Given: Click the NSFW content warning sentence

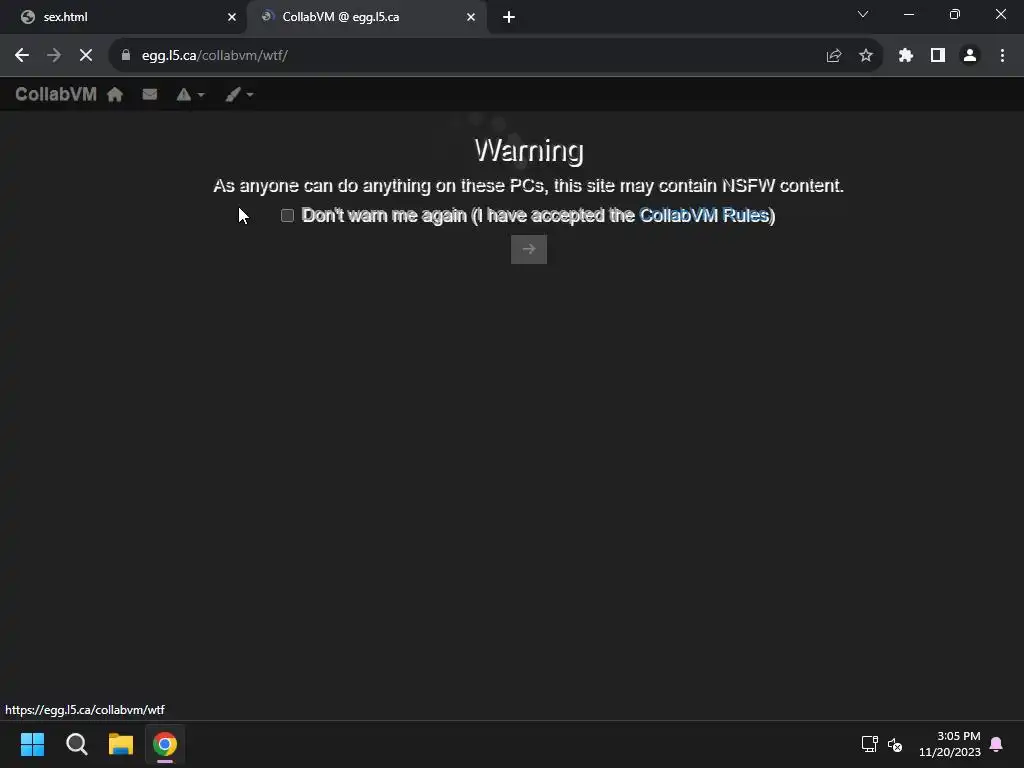Looking at the screenshot, I should [528, 185].
